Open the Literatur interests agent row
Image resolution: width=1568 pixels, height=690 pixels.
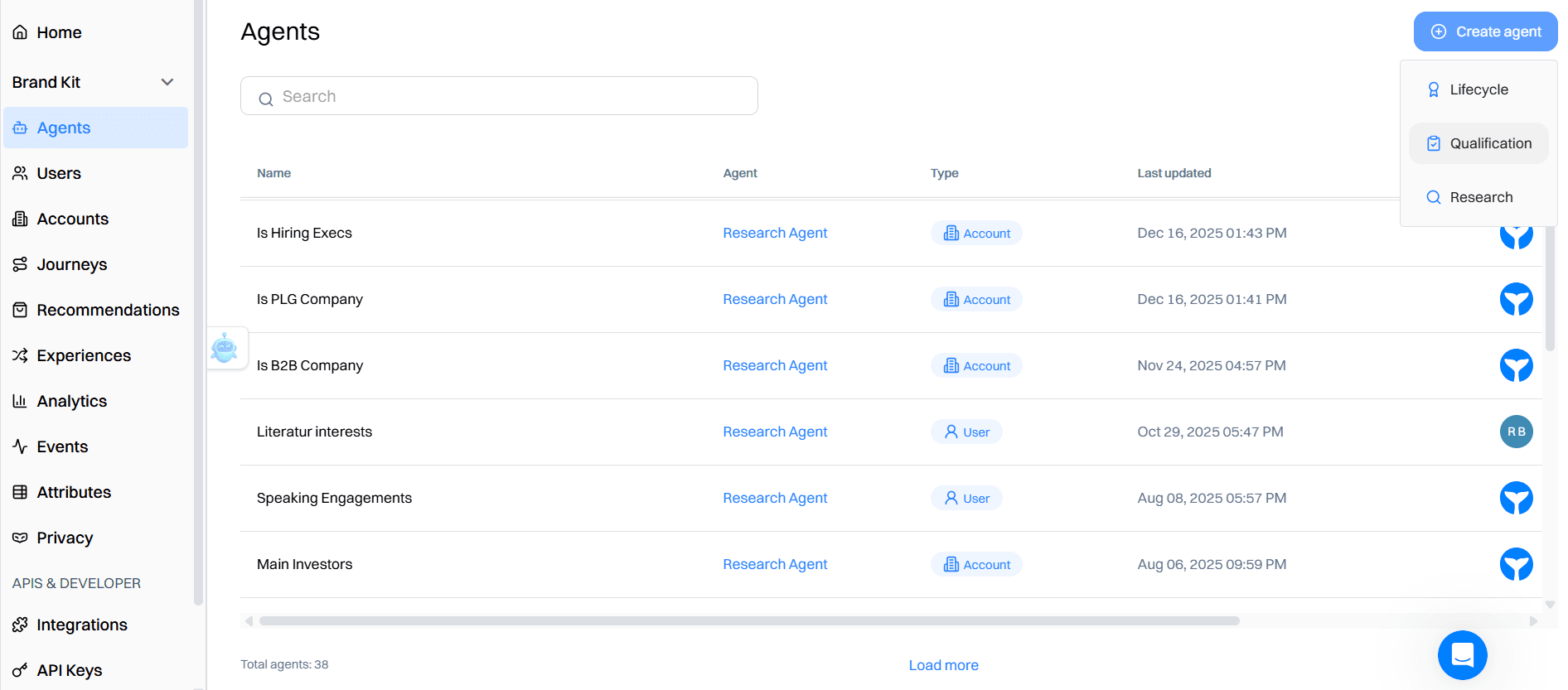tap(891, 432)
